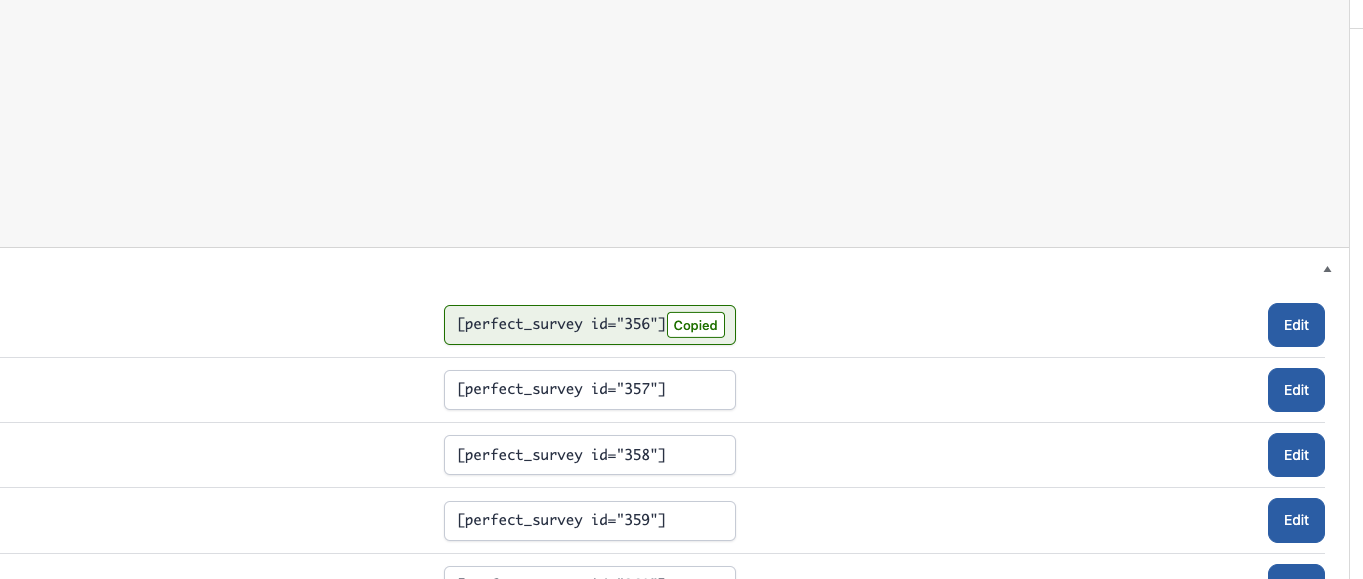Viewport: 1363px width, 579px height.
Task: Click the blank row area left of shortcode 357
Action: click(x=222, y=390)
